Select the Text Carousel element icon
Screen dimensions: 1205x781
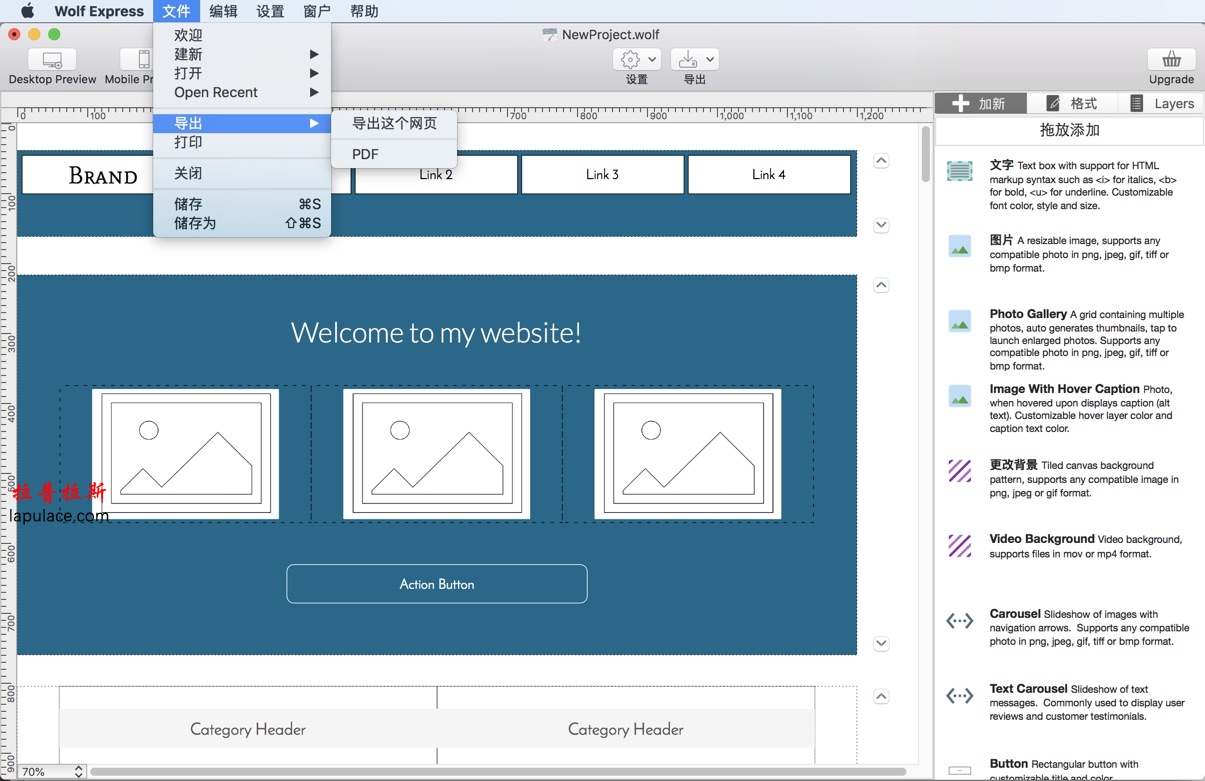click(x=959, y=695)
